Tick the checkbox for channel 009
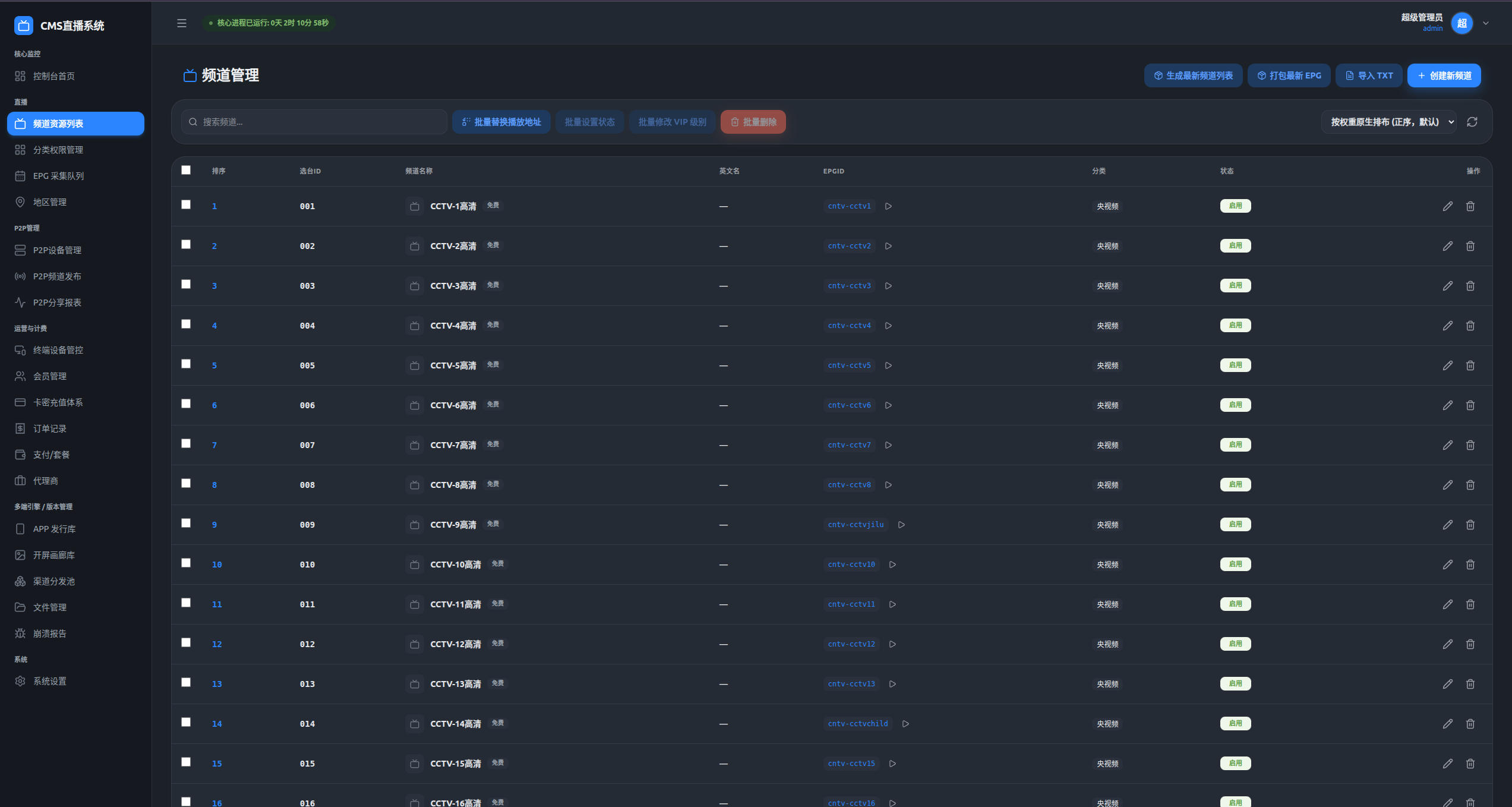Screen dimensions: 1512x807 [186, 523]
